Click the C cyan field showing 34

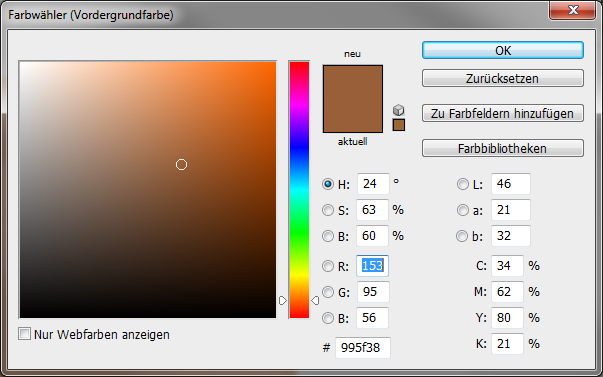(x=507, y=266)
